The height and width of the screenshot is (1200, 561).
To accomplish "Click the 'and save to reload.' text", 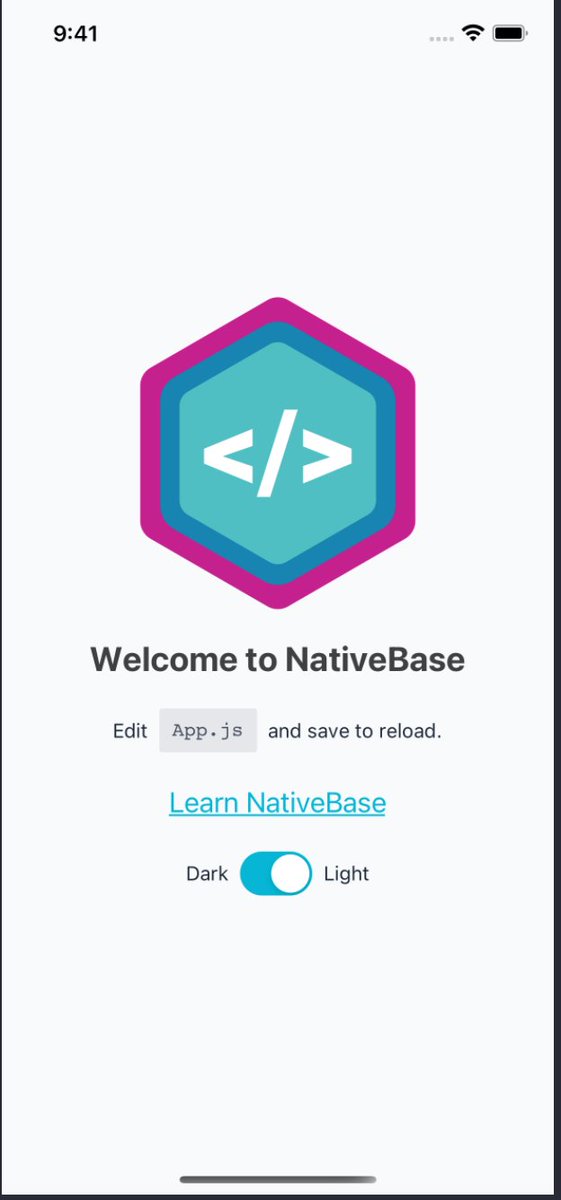I will pos(355,731).
